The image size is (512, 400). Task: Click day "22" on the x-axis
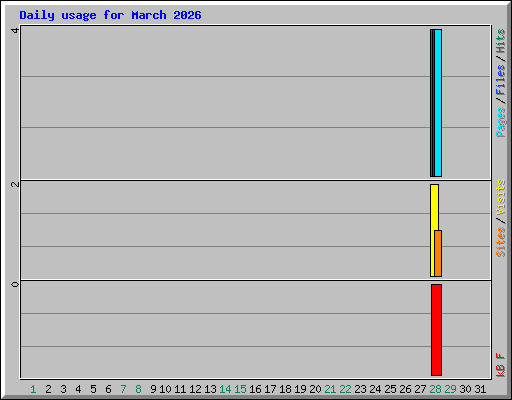[345, 389]
